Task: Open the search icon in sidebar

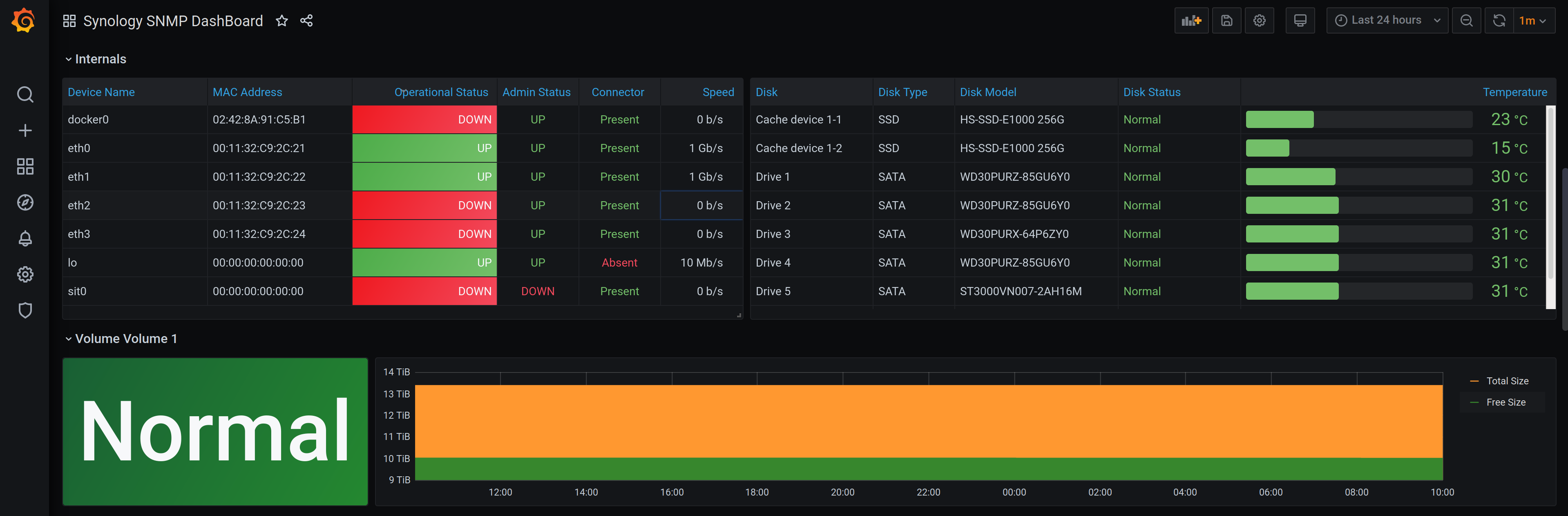Action: point(25,94)
